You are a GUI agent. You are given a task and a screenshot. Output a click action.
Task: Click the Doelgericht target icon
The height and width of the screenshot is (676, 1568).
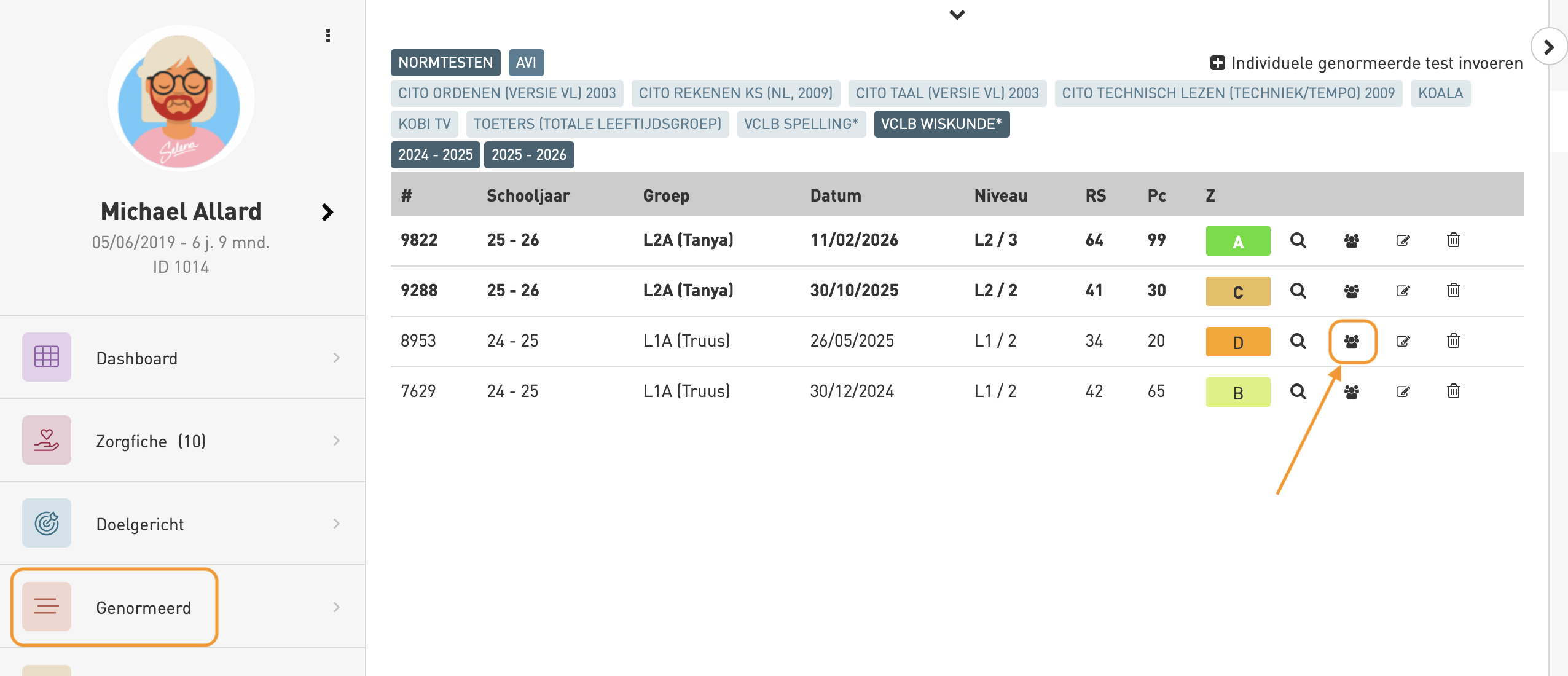click(x=47, y=524)
